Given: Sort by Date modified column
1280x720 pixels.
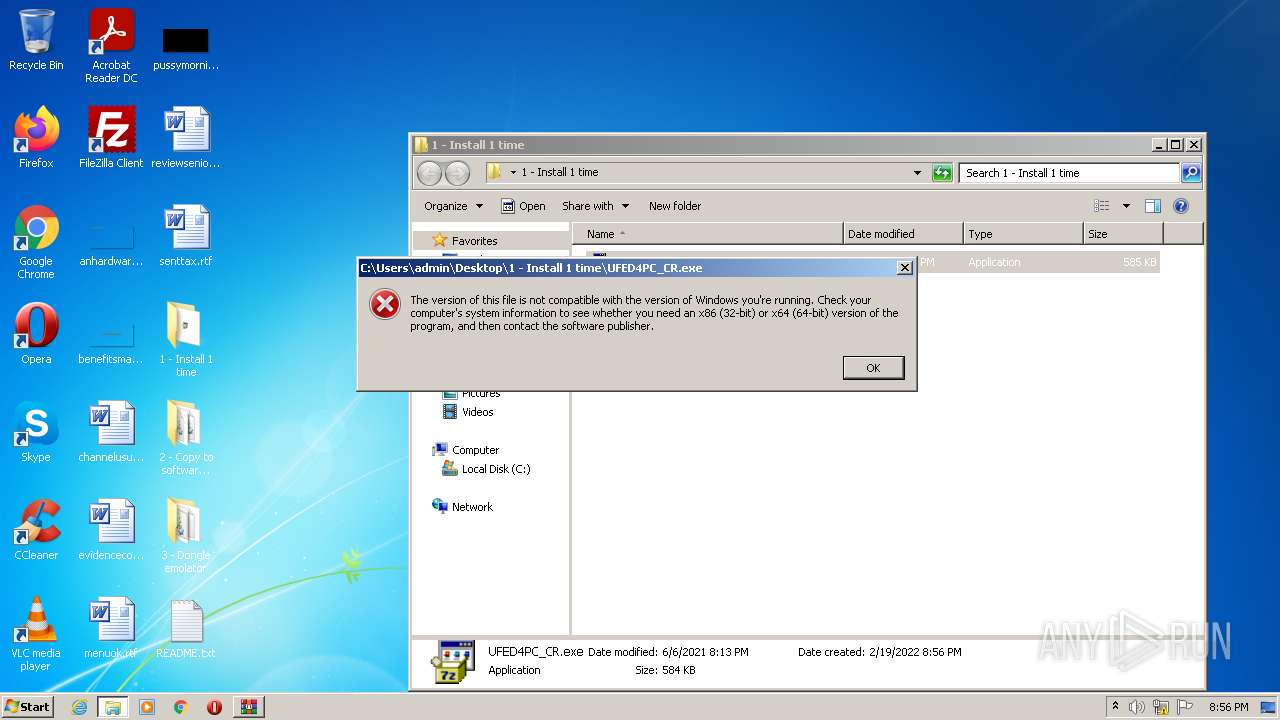Looking at the screenshot, I should [903, 234].
